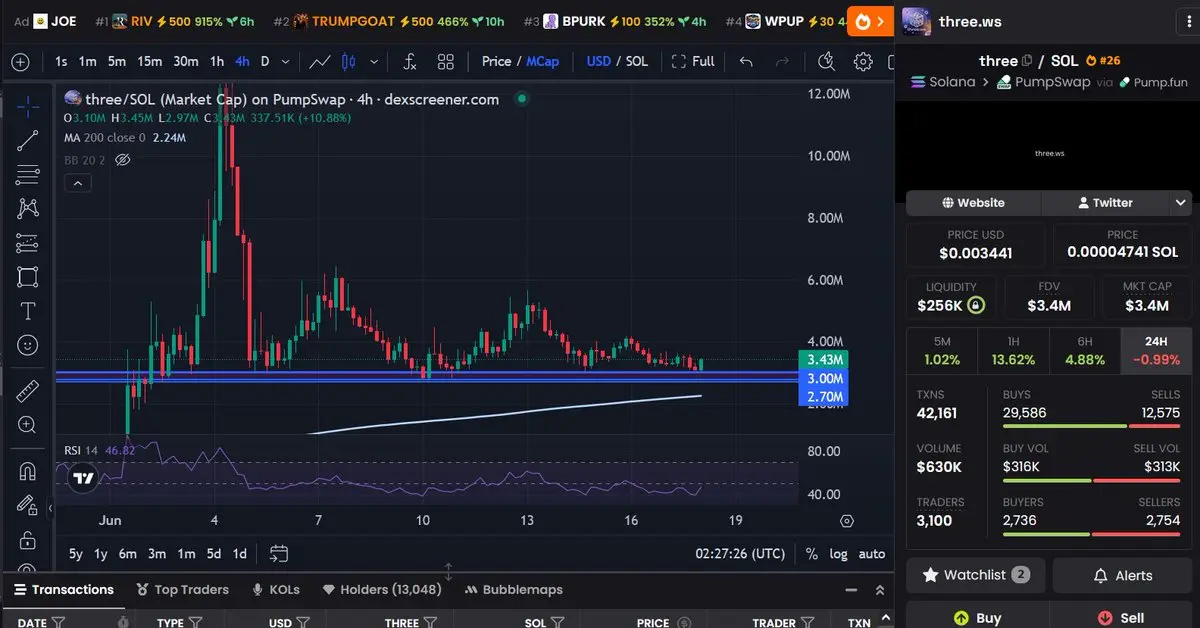Image resolution: width=1200 pixels, height=628 pixels.
Task: Show chart values in SOL
Action: pyautogui.click(x=636, y=62)
